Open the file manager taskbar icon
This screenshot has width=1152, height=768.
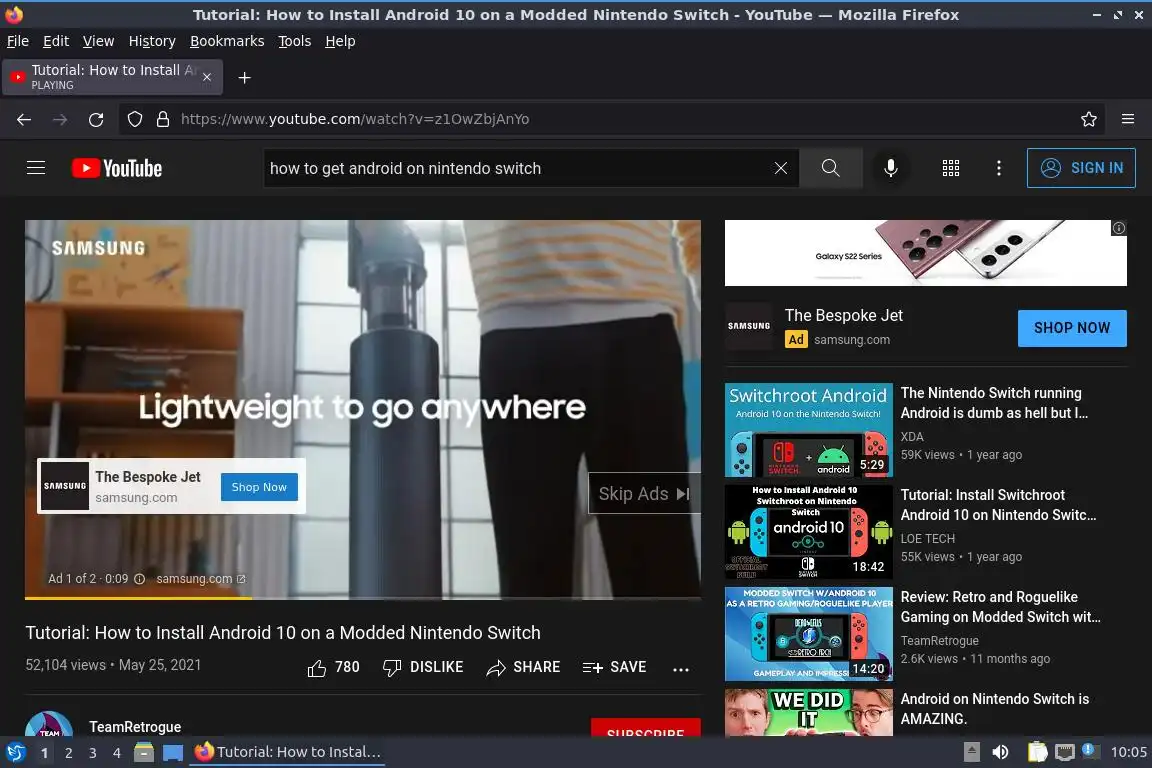(x=144, y=752)
